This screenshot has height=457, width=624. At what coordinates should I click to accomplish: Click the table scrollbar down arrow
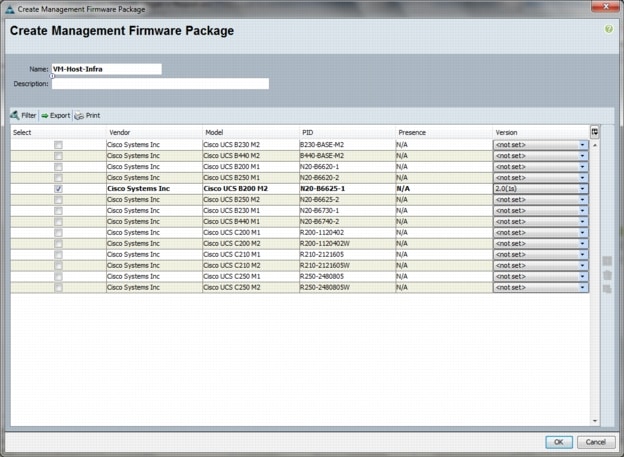tap(595, 421)
